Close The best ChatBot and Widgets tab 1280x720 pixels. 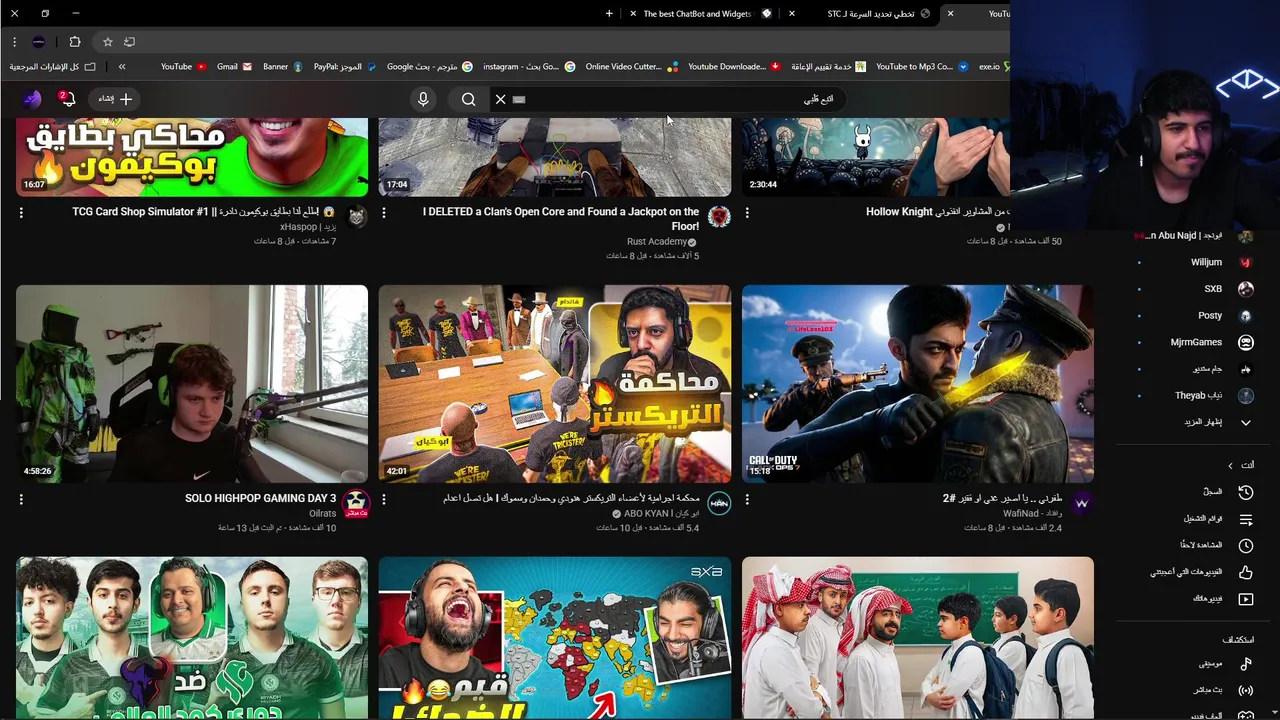coord(632,14)
